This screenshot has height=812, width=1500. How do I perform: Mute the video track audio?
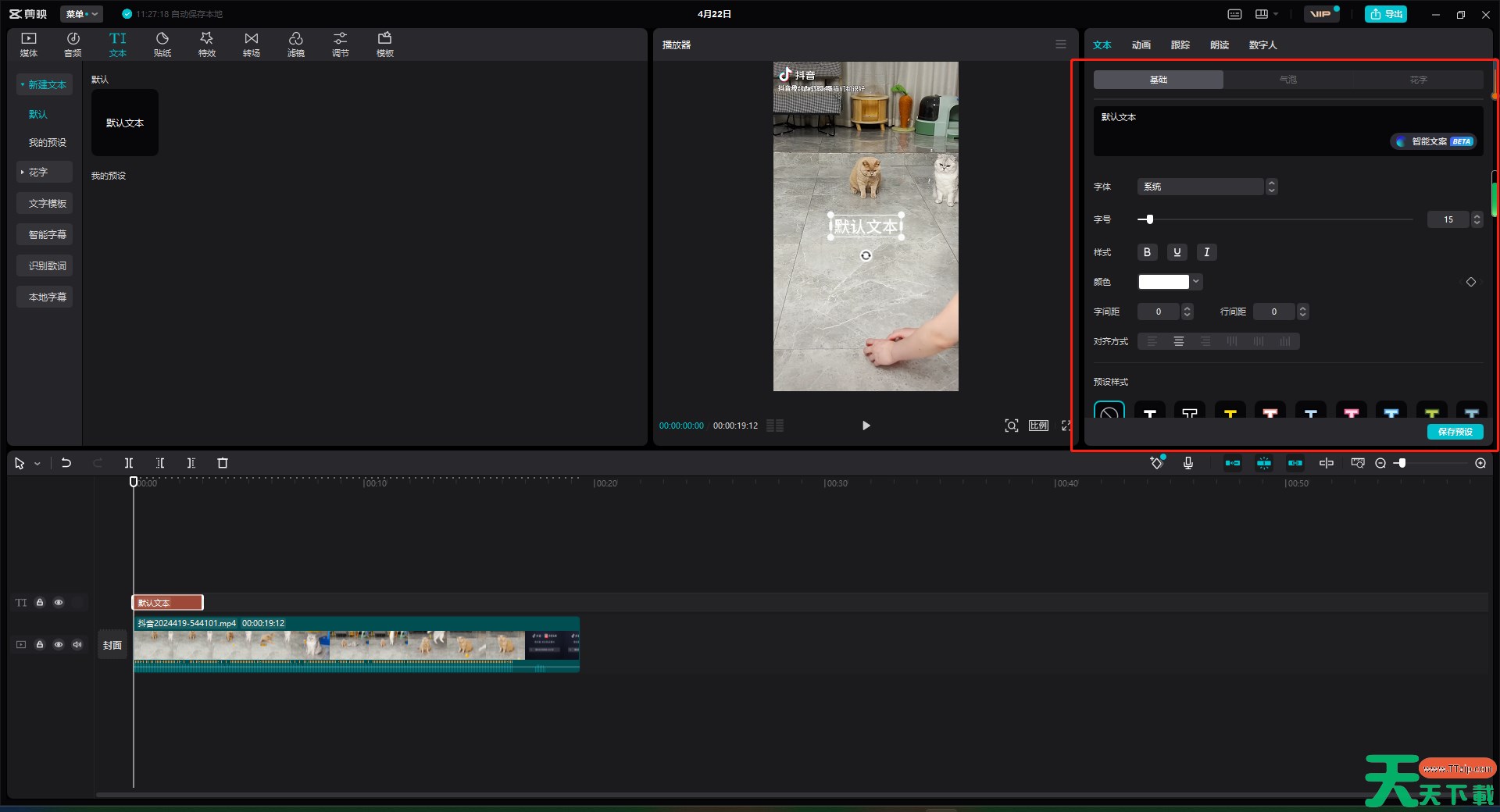click(x=77, y=645)
